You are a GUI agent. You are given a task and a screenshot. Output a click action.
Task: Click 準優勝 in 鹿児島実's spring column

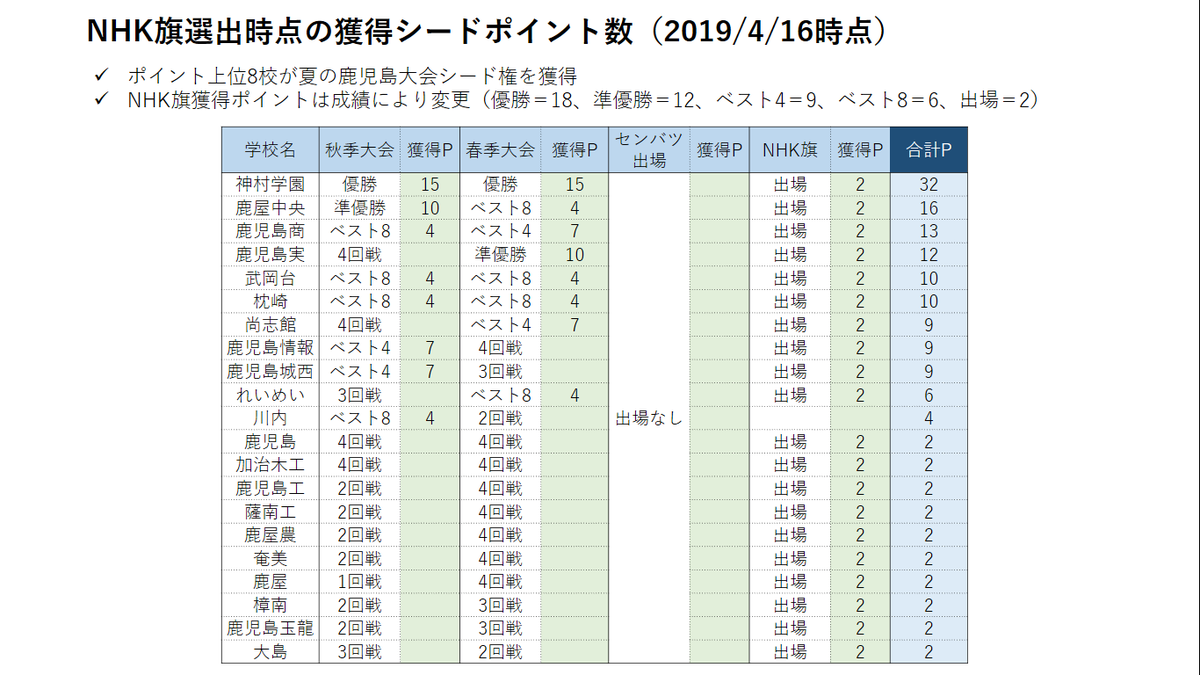pos(500,254)
